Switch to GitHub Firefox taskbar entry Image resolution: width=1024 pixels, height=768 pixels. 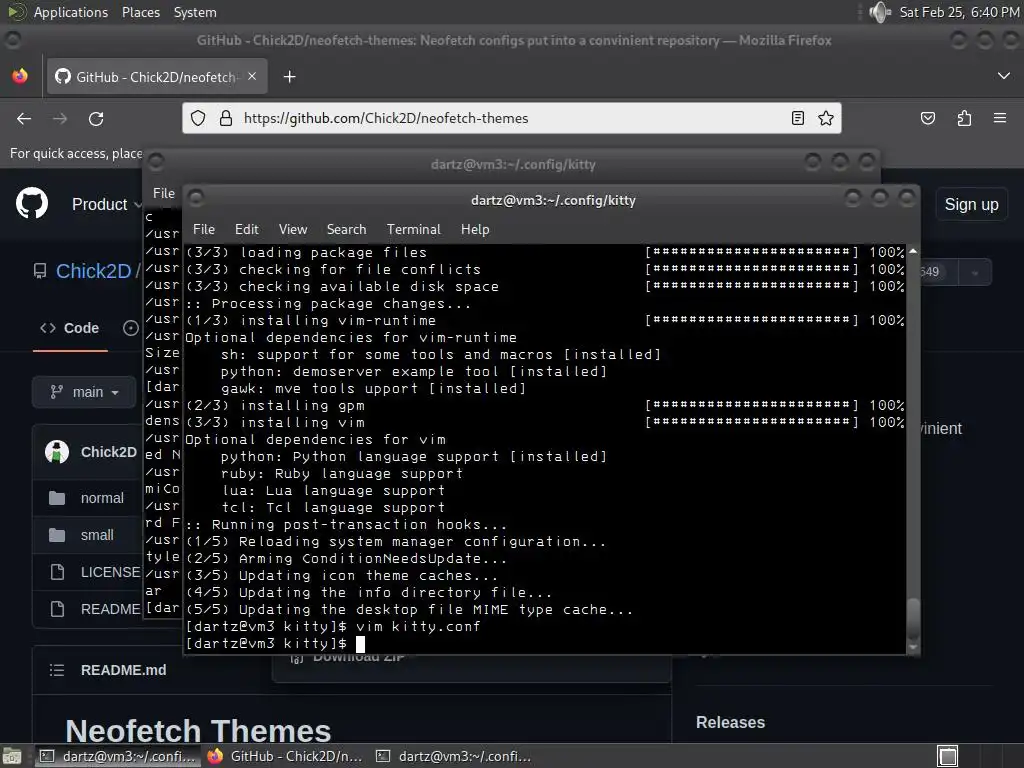pos(284,756)
